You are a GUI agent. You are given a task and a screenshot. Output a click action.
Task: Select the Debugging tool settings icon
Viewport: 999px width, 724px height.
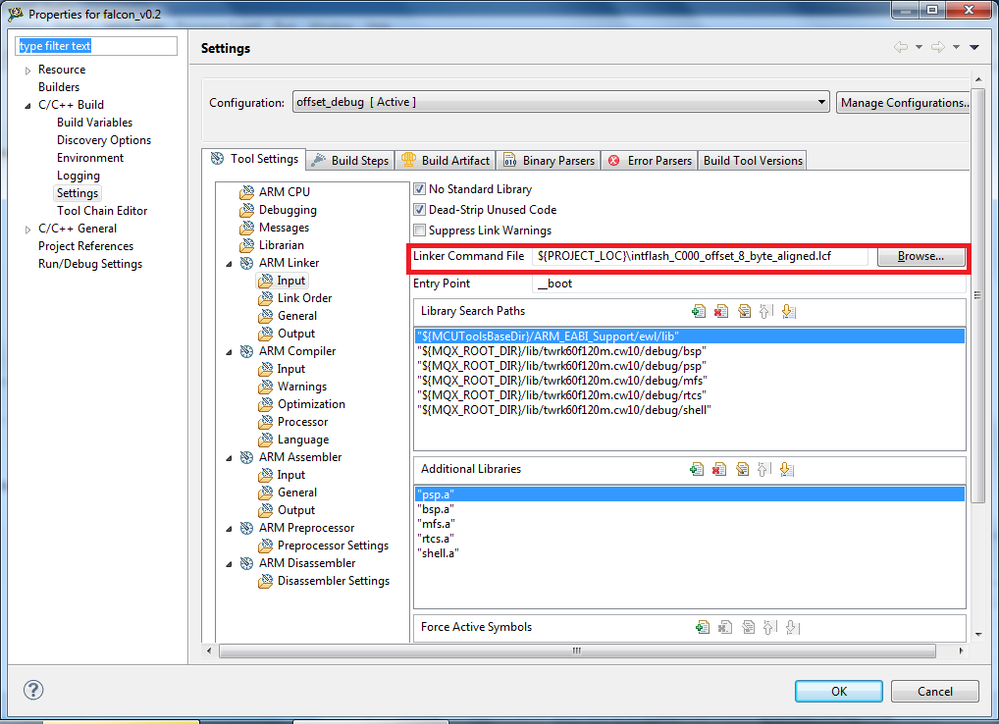point(247,210)
